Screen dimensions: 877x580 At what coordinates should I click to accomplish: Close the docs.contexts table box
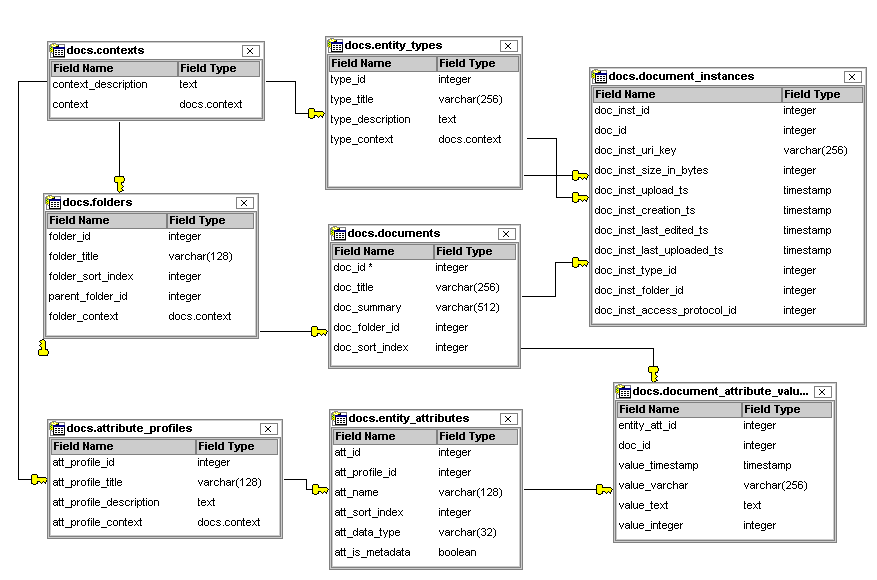pos(250,51)
